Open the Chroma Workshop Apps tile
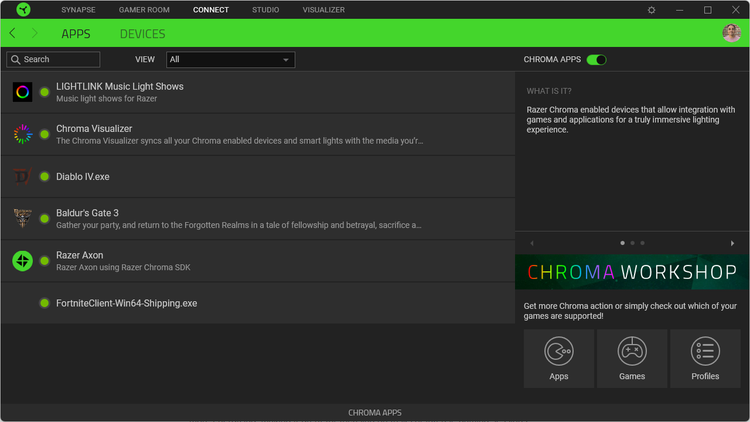Viewport: 750px width, 422px height. coord(559,358)
